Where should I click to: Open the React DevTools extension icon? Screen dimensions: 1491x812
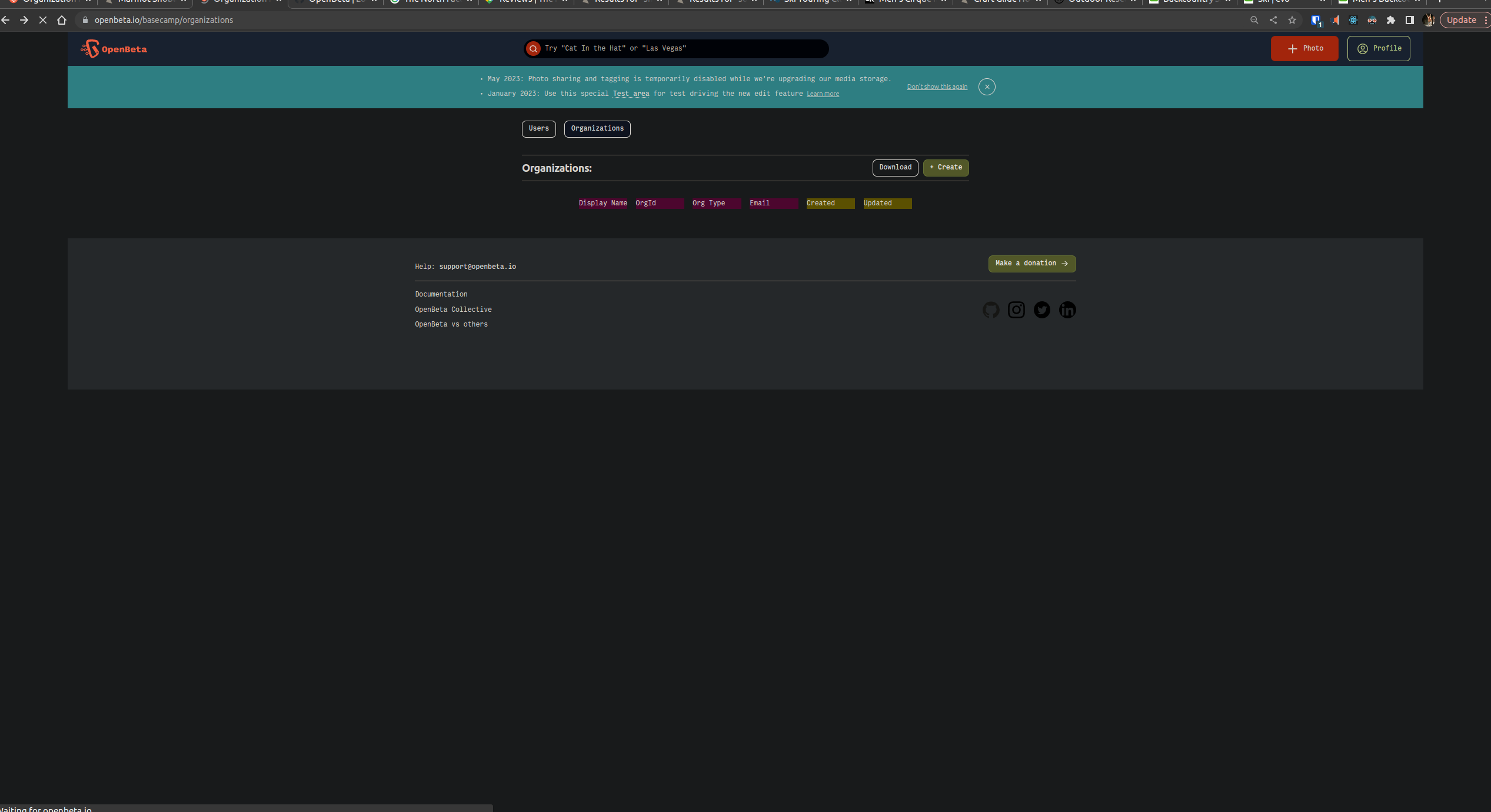point(1353,20)
